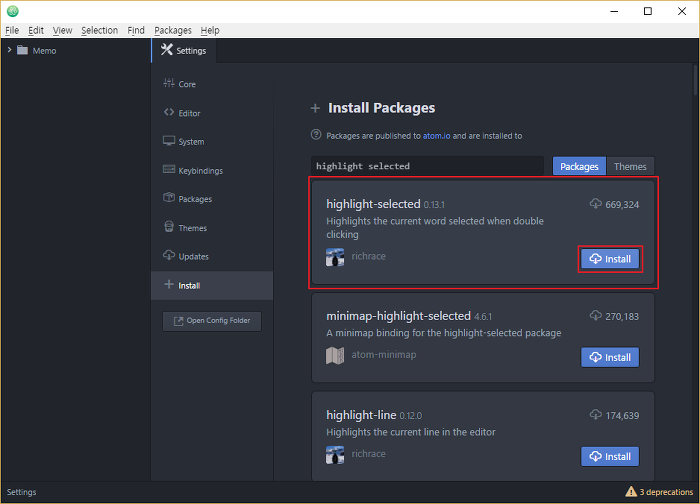700x504 pixels.
Task: Select Core settings section
Action: pos(212,84)
